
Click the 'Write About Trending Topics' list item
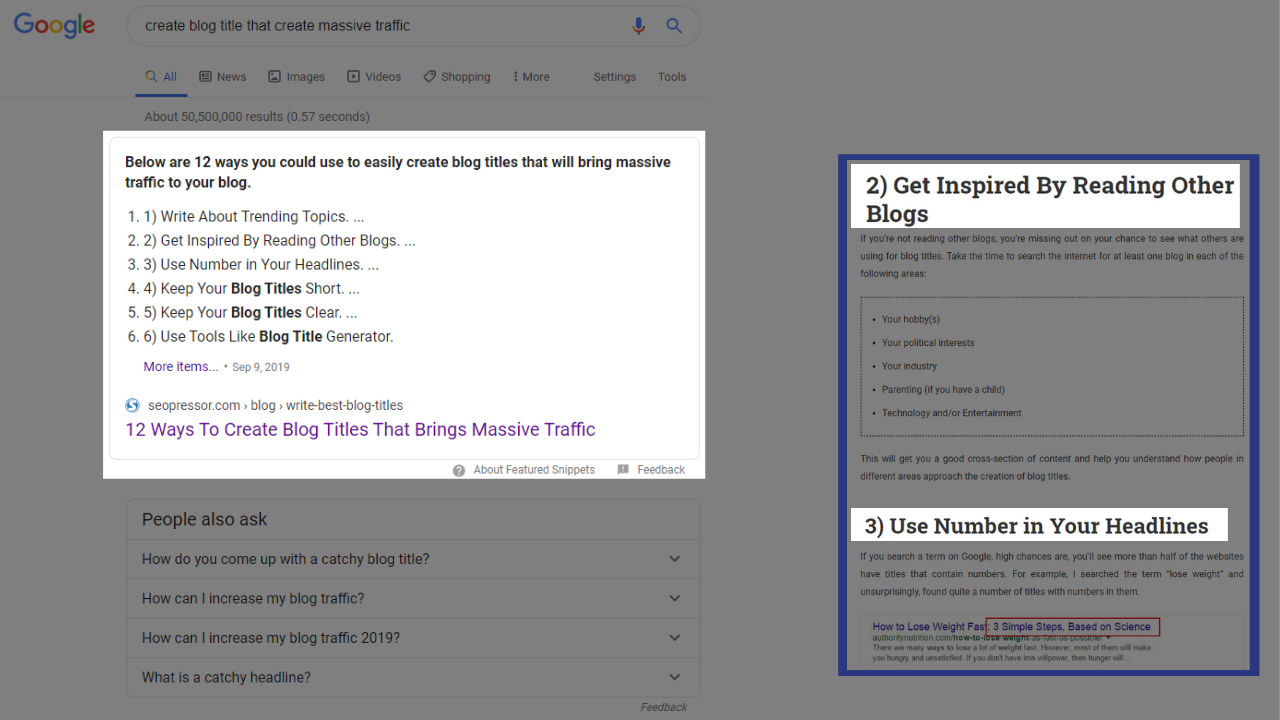[253, 216]
